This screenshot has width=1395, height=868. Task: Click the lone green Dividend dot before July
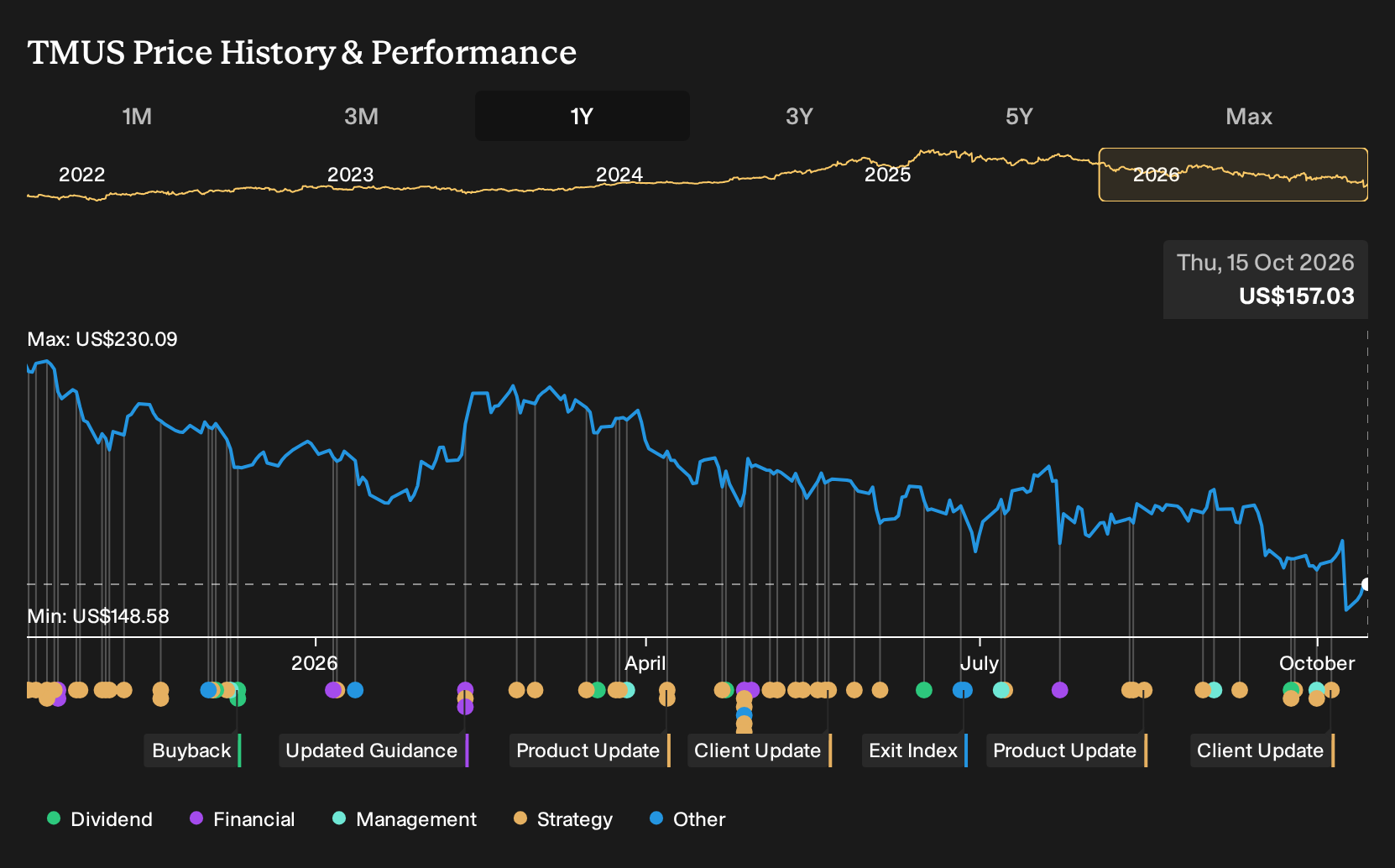click(924, 690)
